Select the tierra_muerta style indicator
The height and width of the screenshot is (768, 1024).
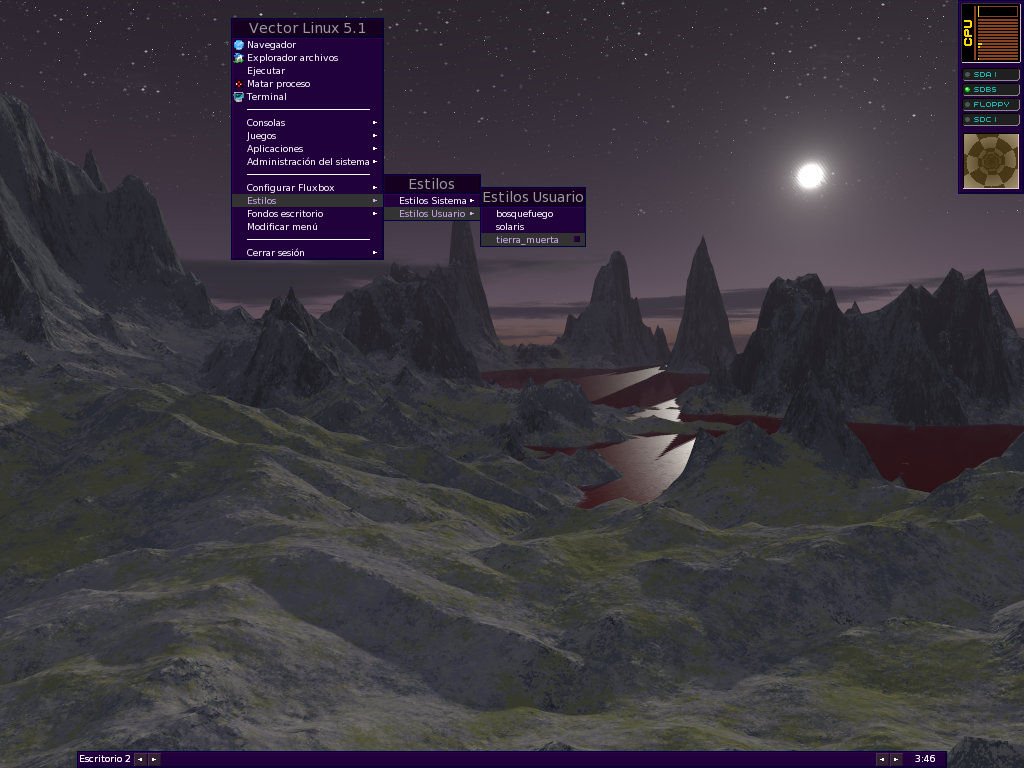click(x=577, y=240)
